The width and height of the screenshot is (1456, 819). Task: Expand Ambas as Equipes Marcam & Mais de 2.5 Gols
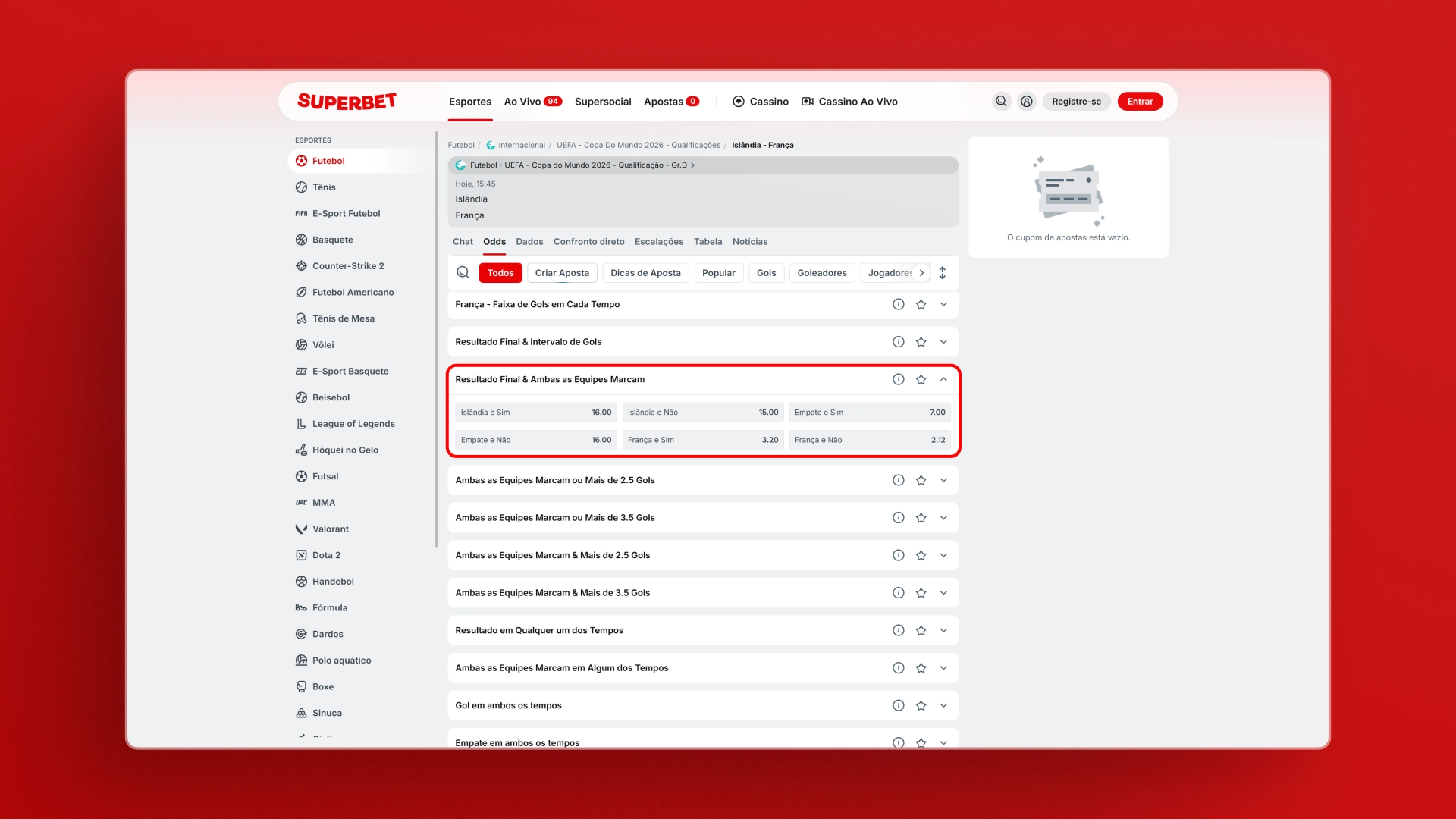coord(943,556)
